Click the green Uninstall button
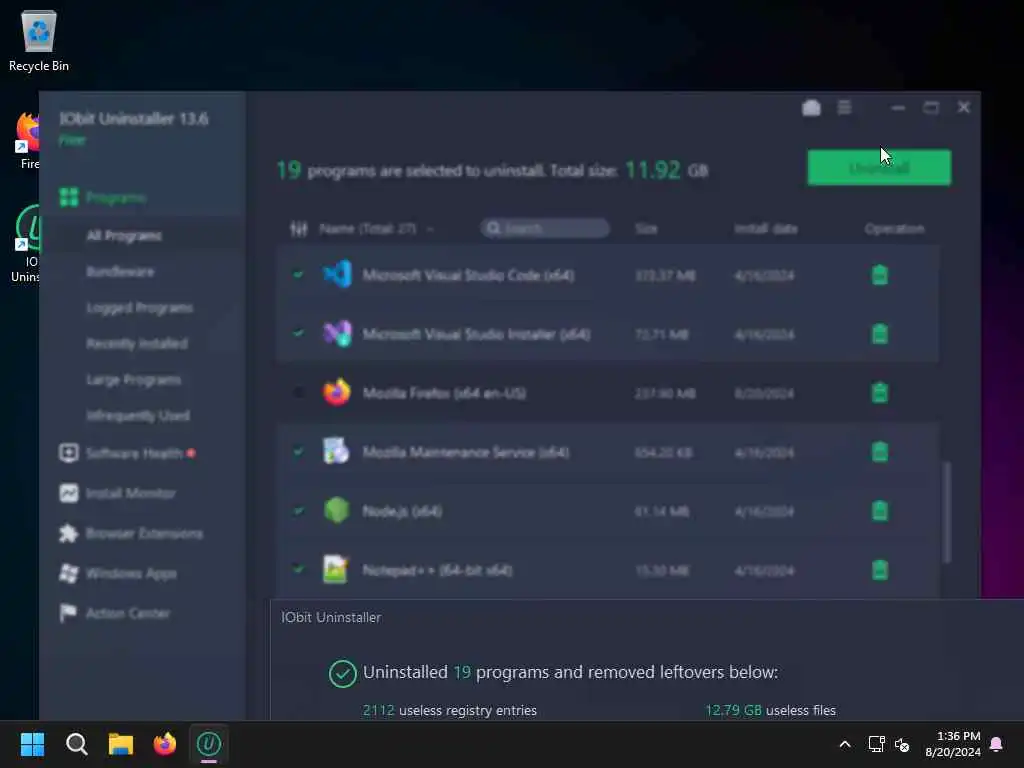The height and width of the screenshot is (768, 1024). click(879, 168)
